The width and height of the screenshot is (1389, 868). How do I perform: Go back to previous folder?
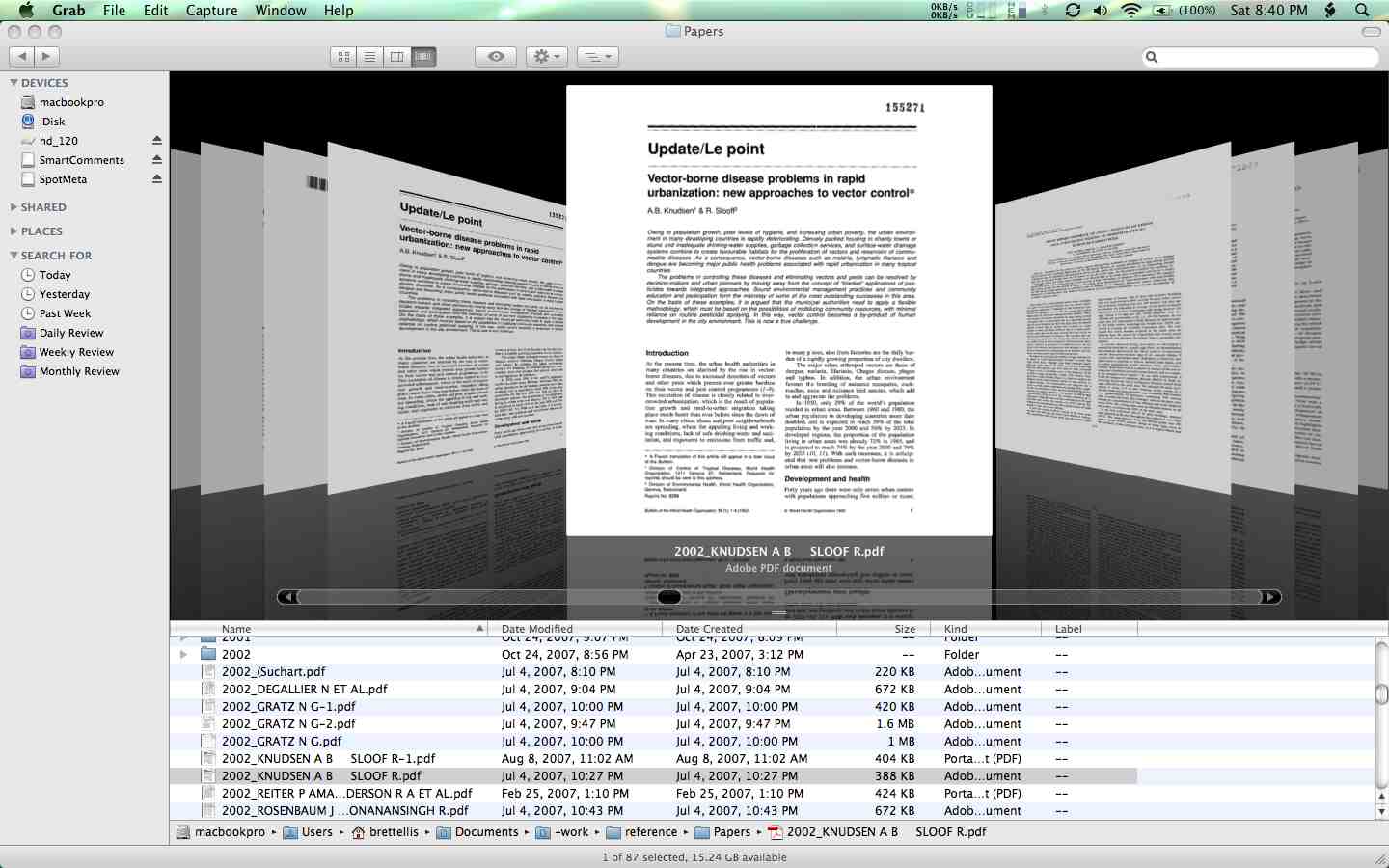22,57
